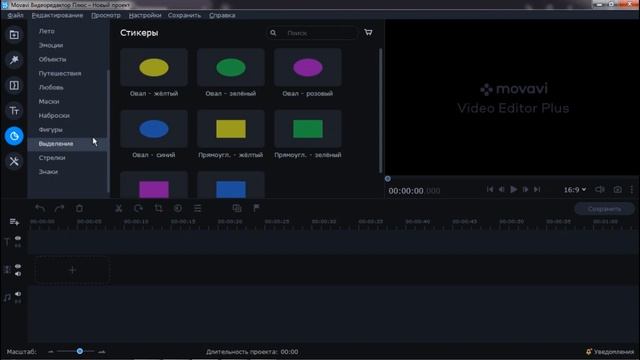Step back one frame button

point(502,189)
